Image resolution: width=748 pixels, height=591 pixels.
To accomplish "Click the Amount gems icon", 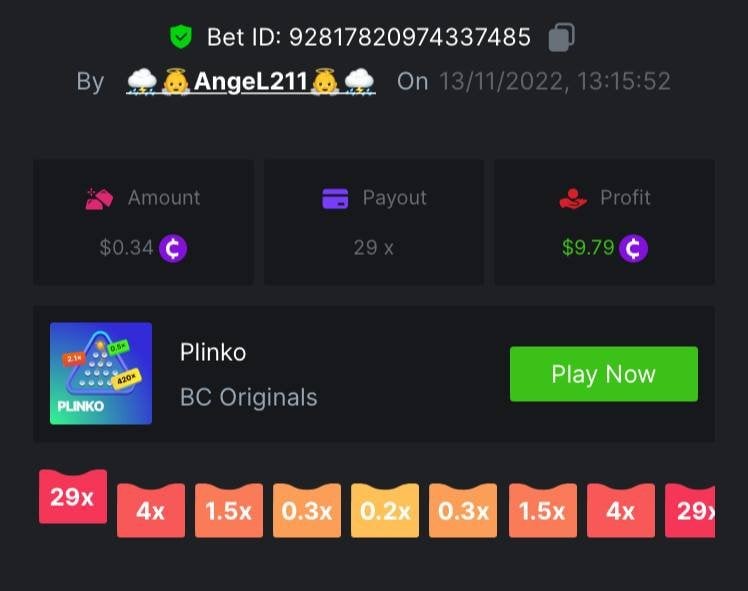I will (99, 198).
